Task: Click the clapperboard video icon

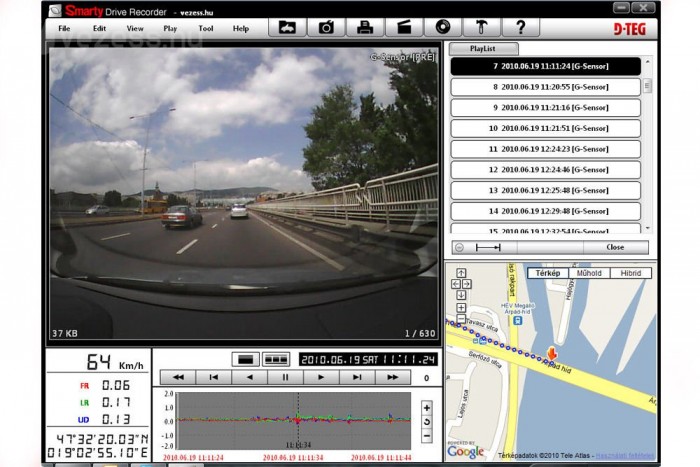Action: (404, 28)
